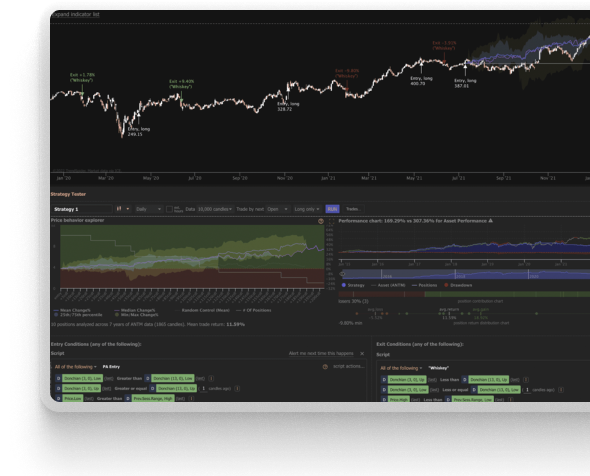Open options icon ending the Price.High row
Screen dimensions: 590x476
511,399
